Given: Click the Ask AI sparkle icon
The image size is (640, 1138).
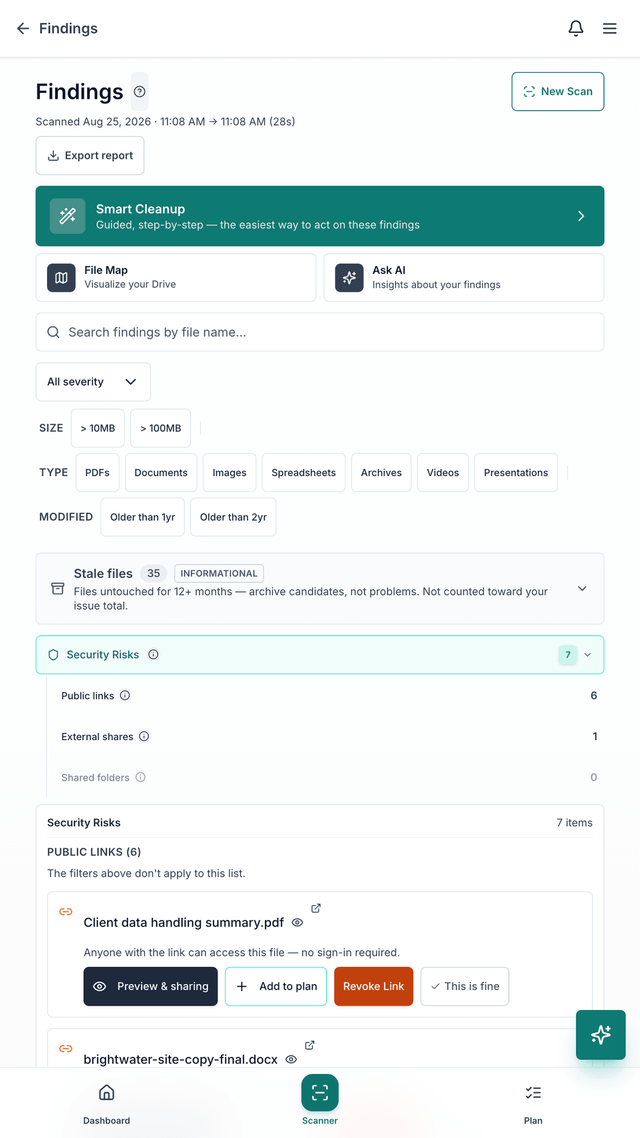Looking at the screenshot, I should pos(349,277).
